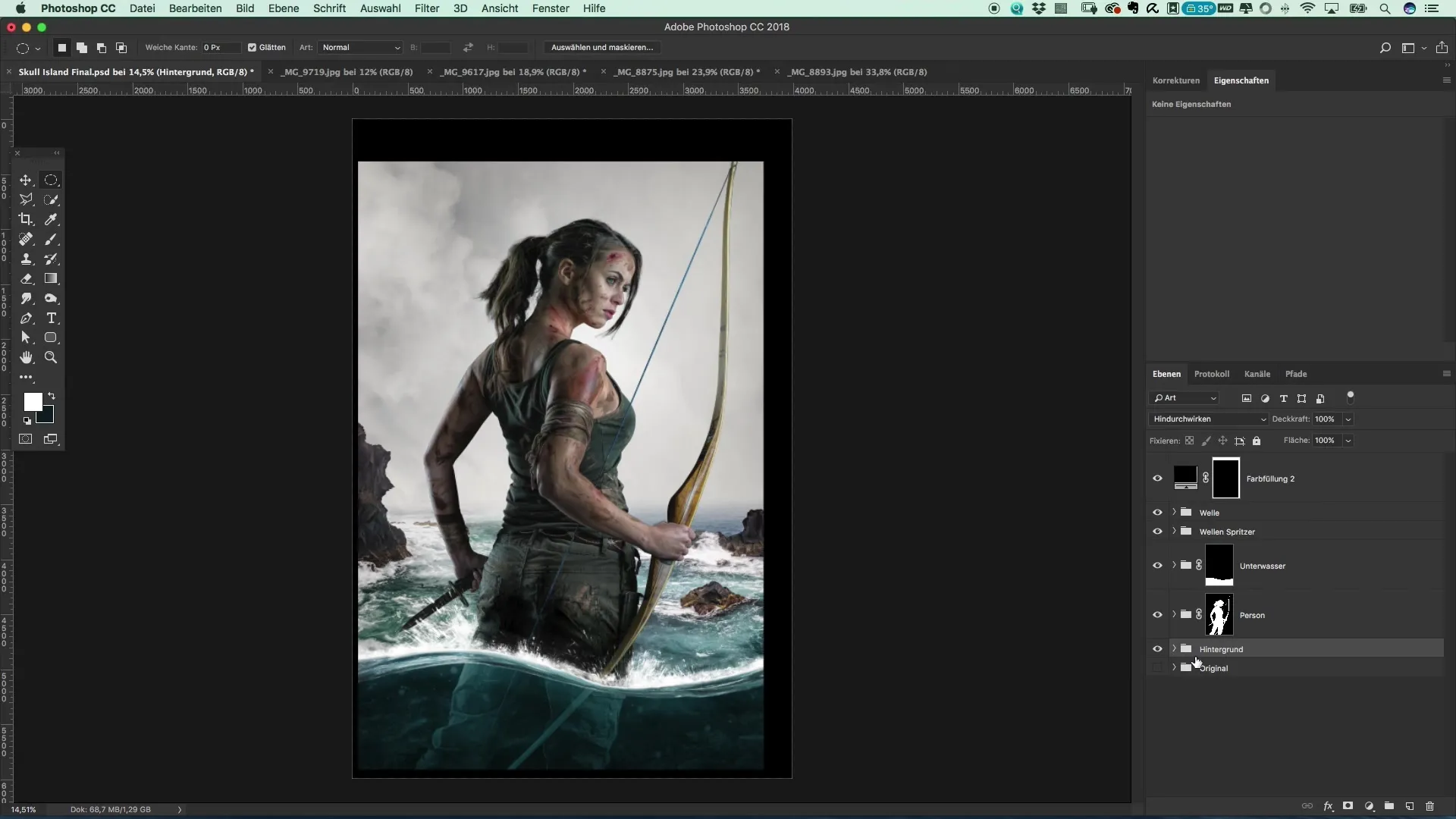The image size is (1456, 819).
Task: Expand the Welle group
Action: 1174,512
